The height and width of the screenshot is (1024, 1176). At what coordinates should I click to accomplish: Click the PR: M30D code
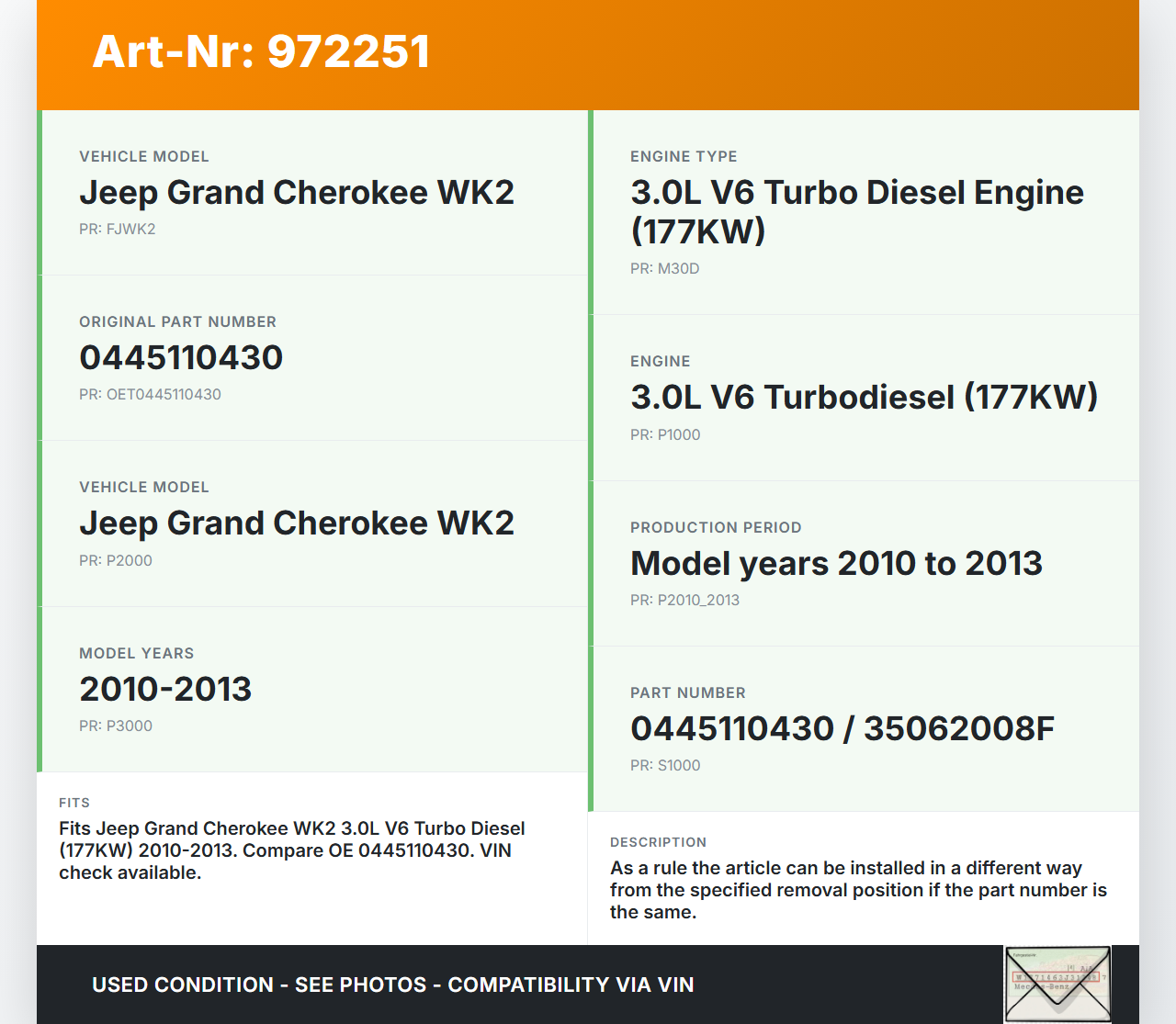664,269
